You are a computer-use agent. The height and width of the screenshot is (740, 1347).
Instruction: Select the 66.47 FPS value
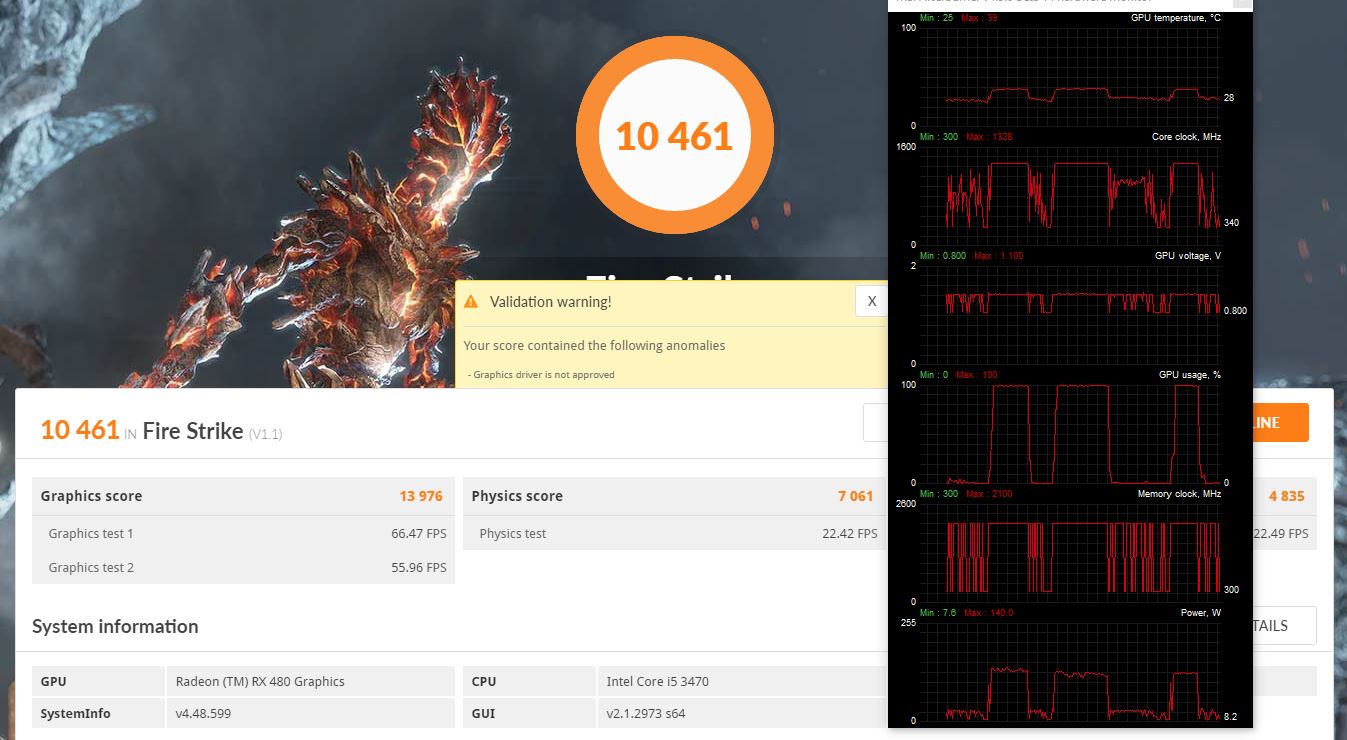418,533
